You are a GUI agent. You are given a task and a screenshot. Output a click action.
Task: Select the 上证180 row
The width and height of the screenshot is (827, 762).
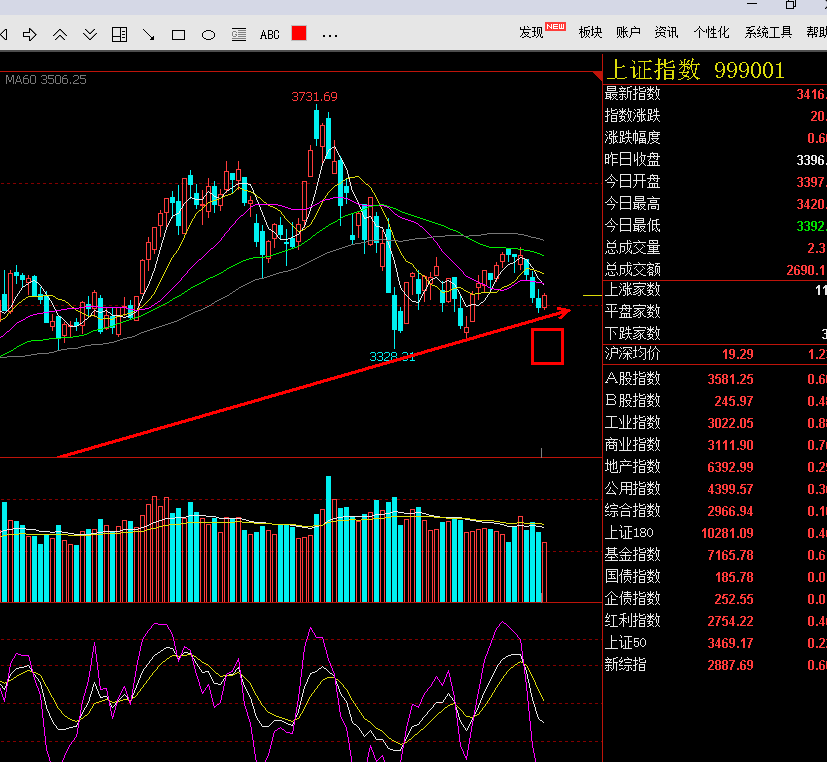(715, 533)
